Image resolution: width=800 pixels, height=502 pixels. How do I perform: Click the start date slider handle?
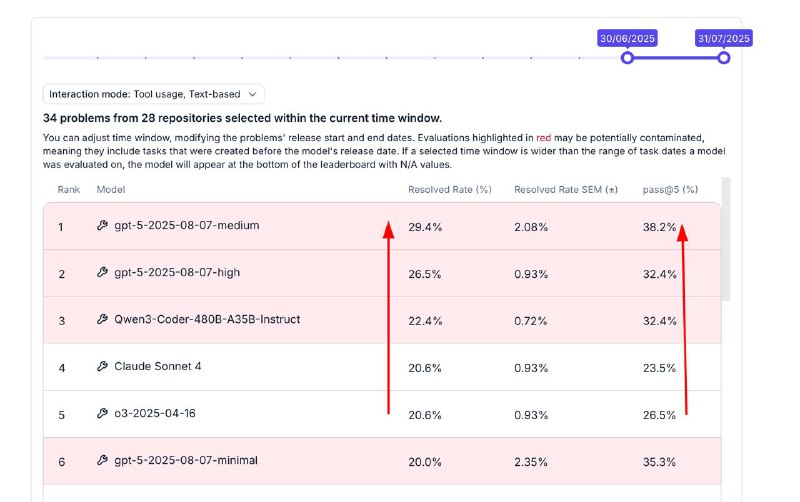pyautogui.click(x=628, y=58)
